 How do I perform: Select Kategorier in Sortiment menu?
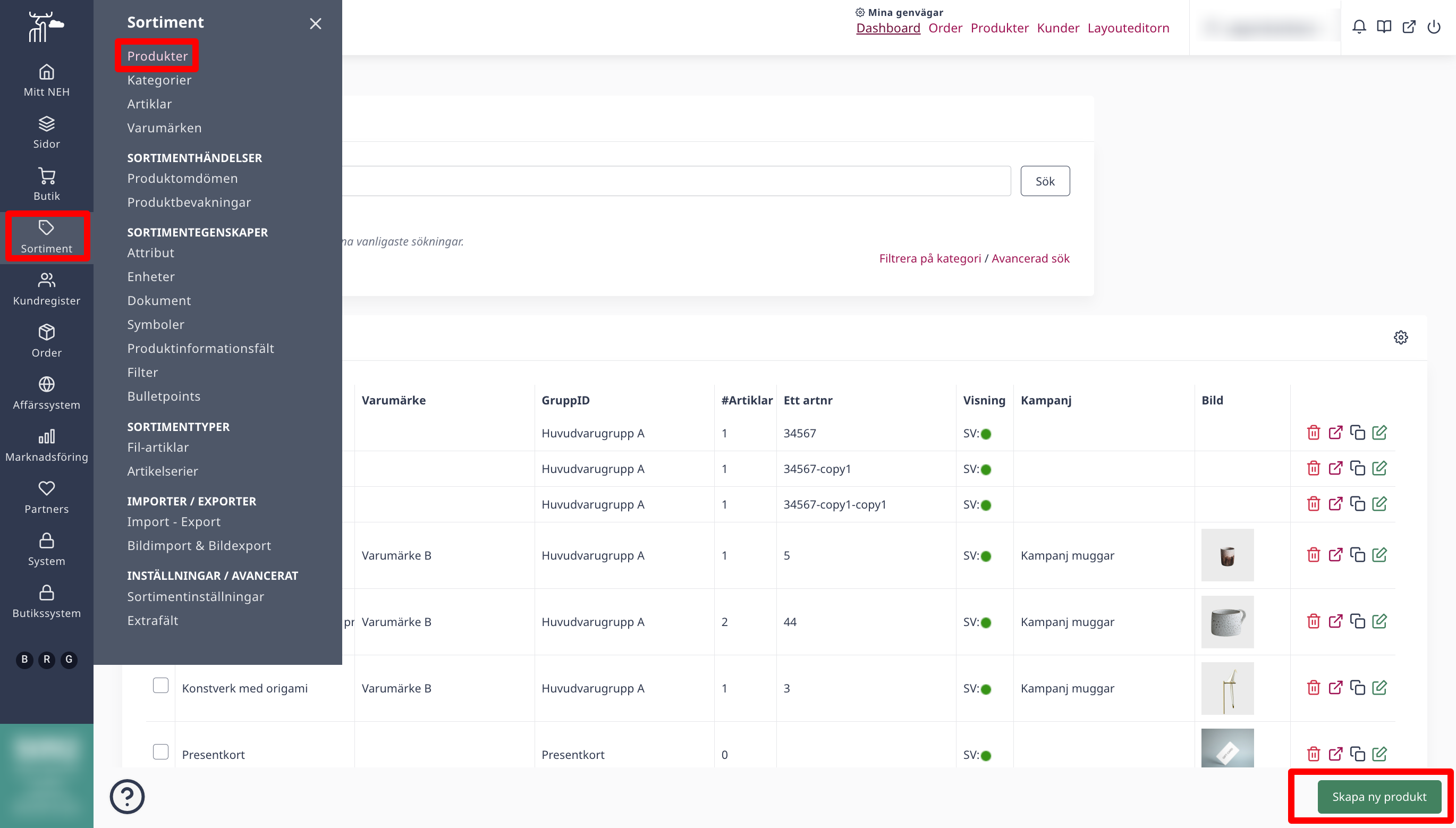pyautogui.click(x=159, y=80)
